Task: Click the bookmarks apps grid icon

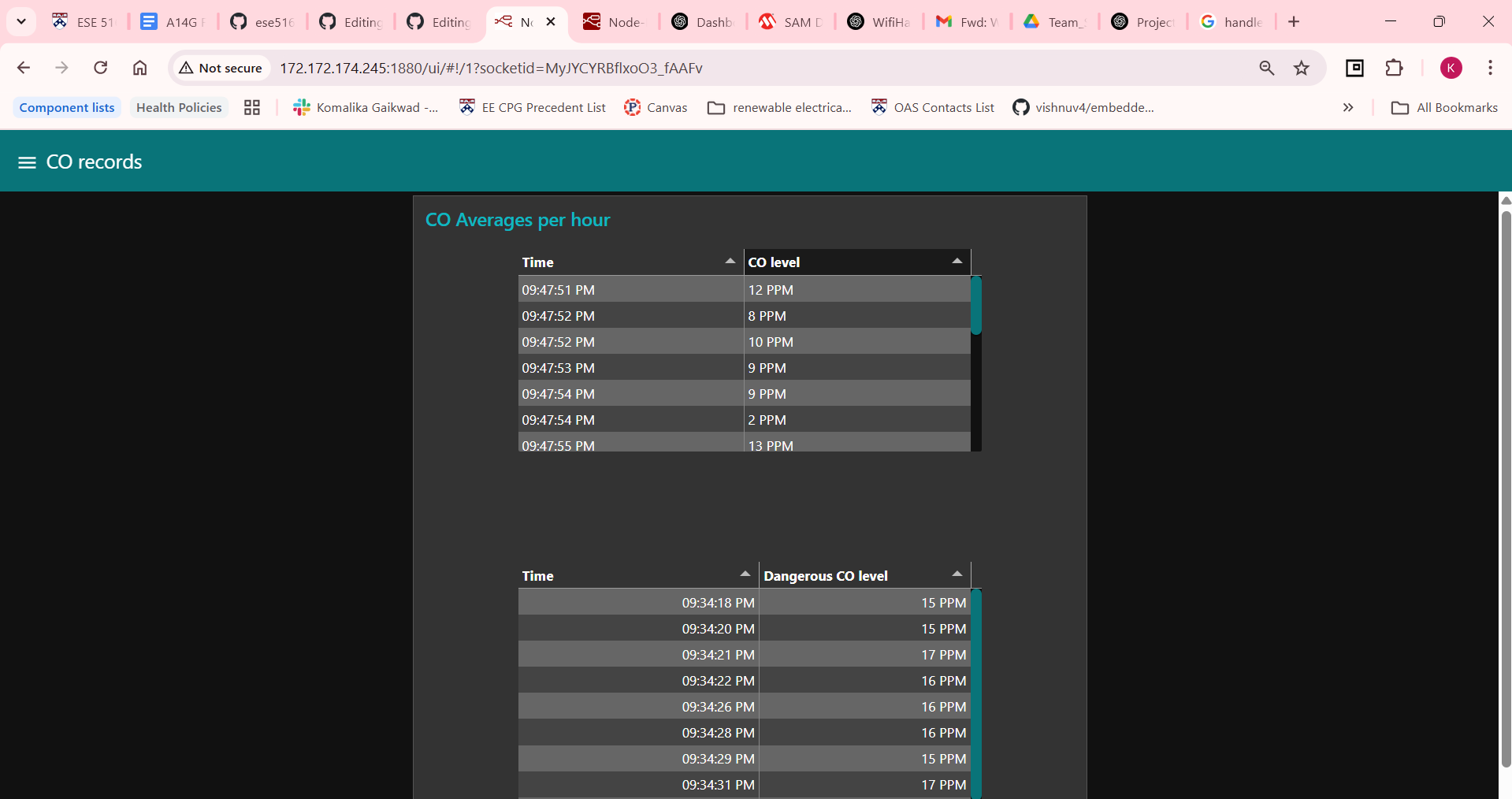Action: pos(252,108)
